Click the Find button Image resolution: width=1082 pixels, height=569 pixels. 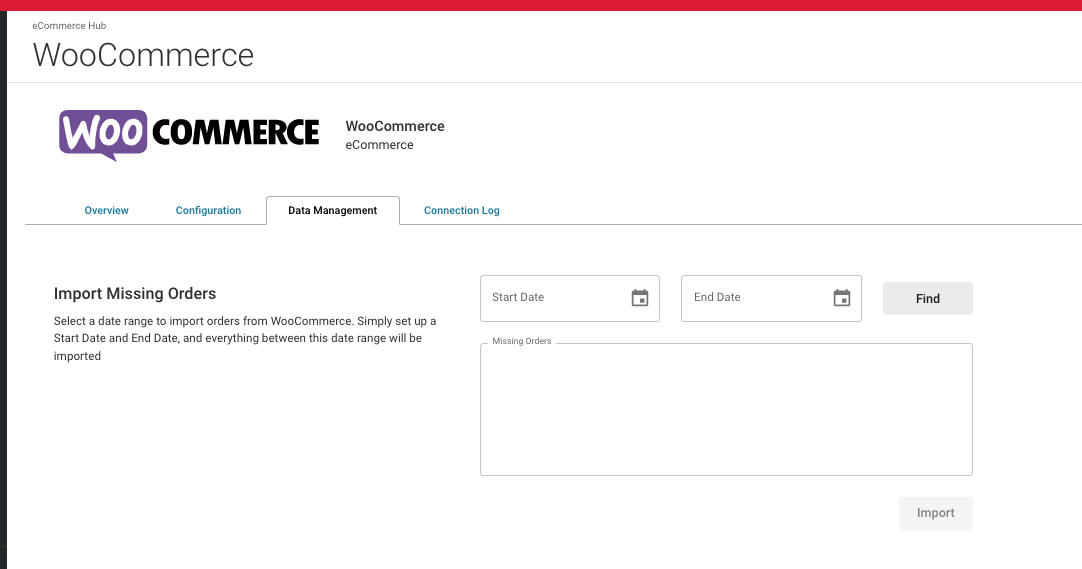(927, 299)
